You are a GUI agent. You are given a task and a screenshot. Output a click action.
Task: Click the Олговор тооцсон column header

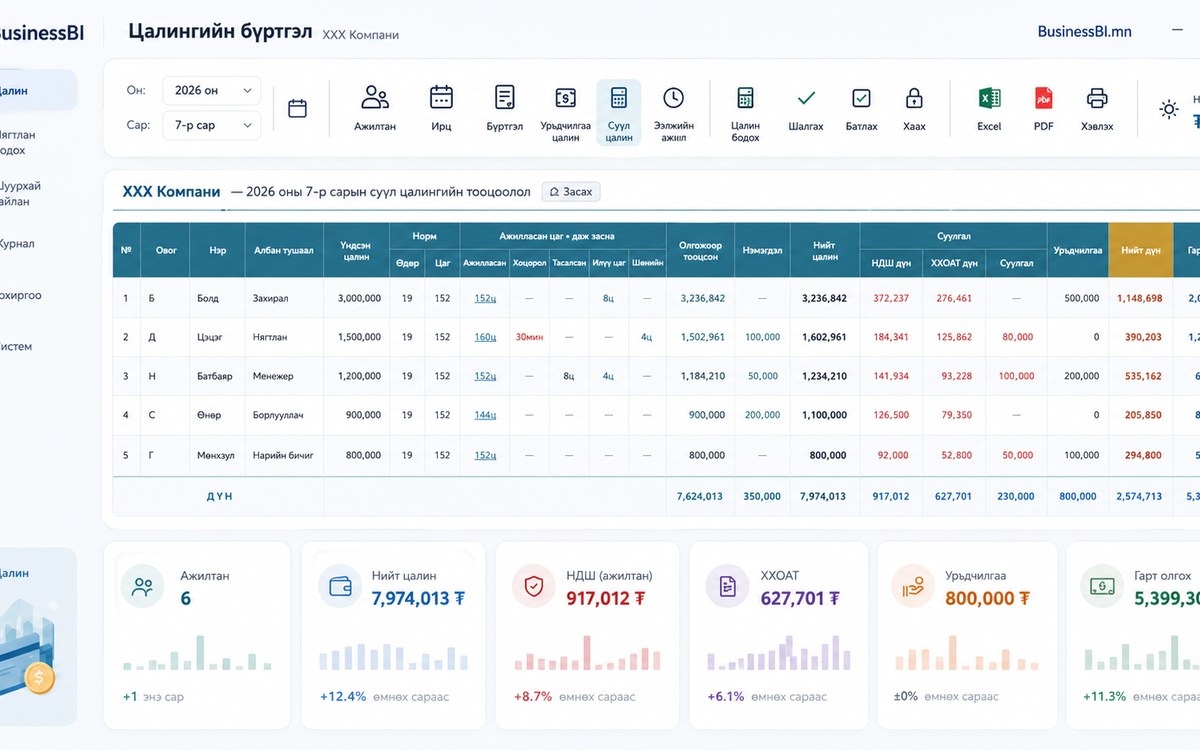[700, 250]
